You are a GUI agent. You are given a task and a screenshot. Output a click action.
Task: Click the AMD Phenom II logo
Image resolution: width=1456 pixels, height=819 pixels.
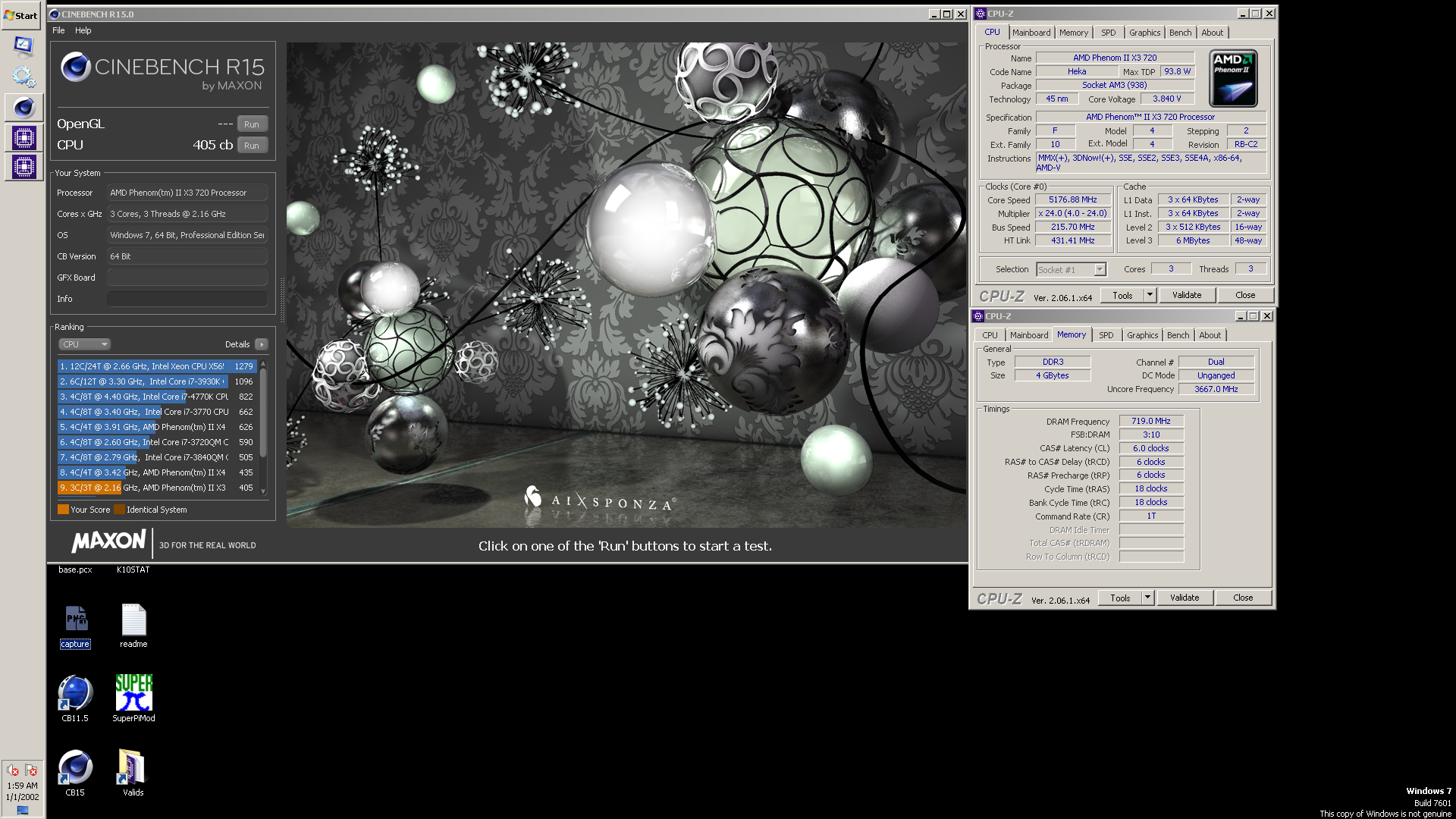pos(1233,78)
